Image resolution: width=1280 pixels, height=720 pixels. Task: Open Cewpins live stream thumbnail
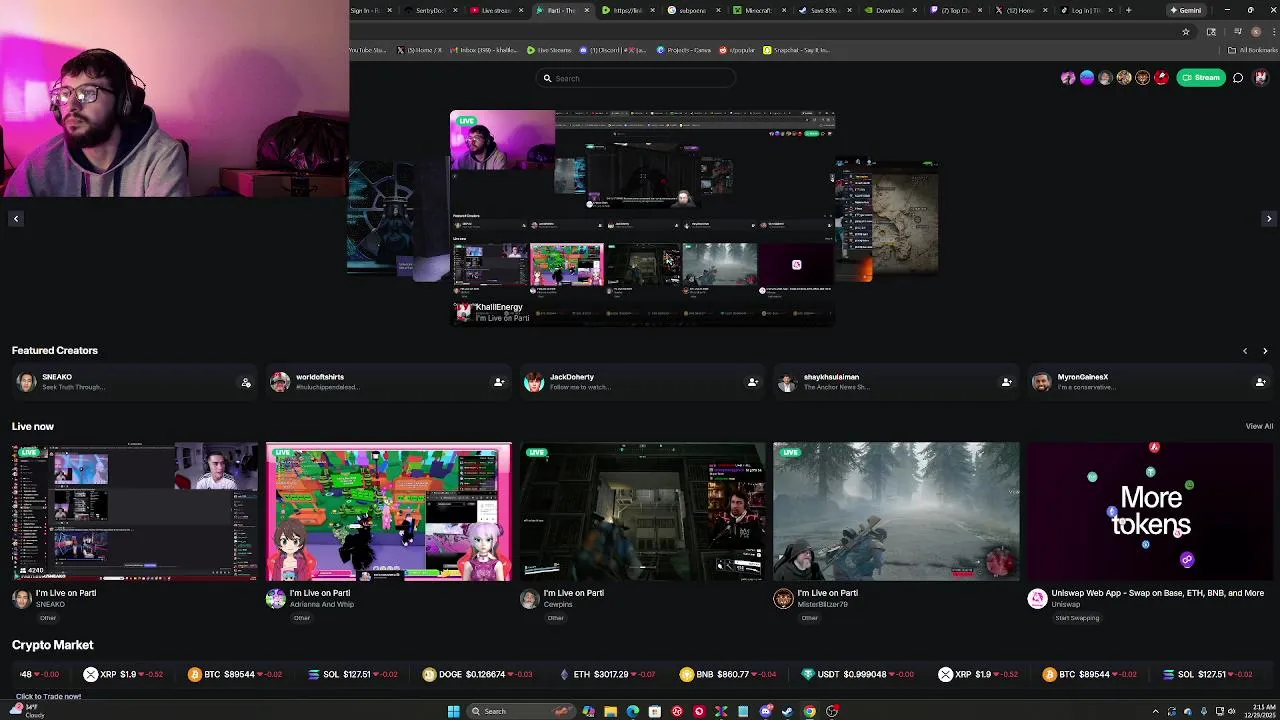click(x=643, y=511)
